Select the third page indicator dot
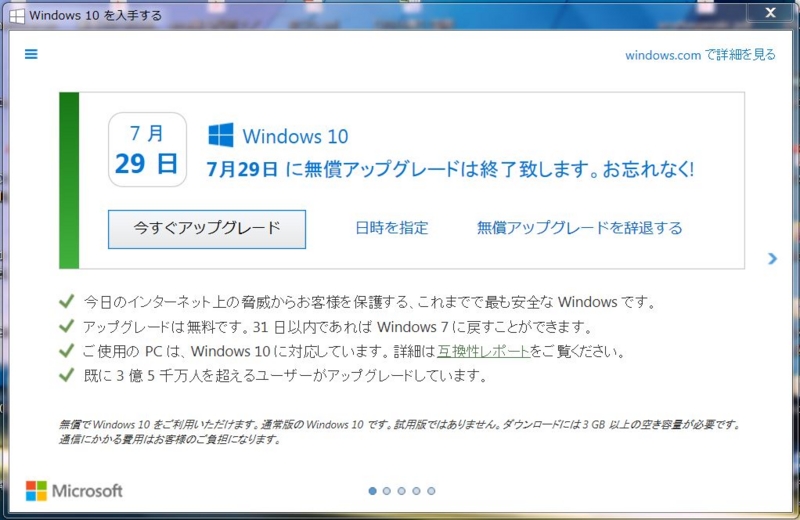The width and height of the screenshot is (800, 520). click(402, 491)
